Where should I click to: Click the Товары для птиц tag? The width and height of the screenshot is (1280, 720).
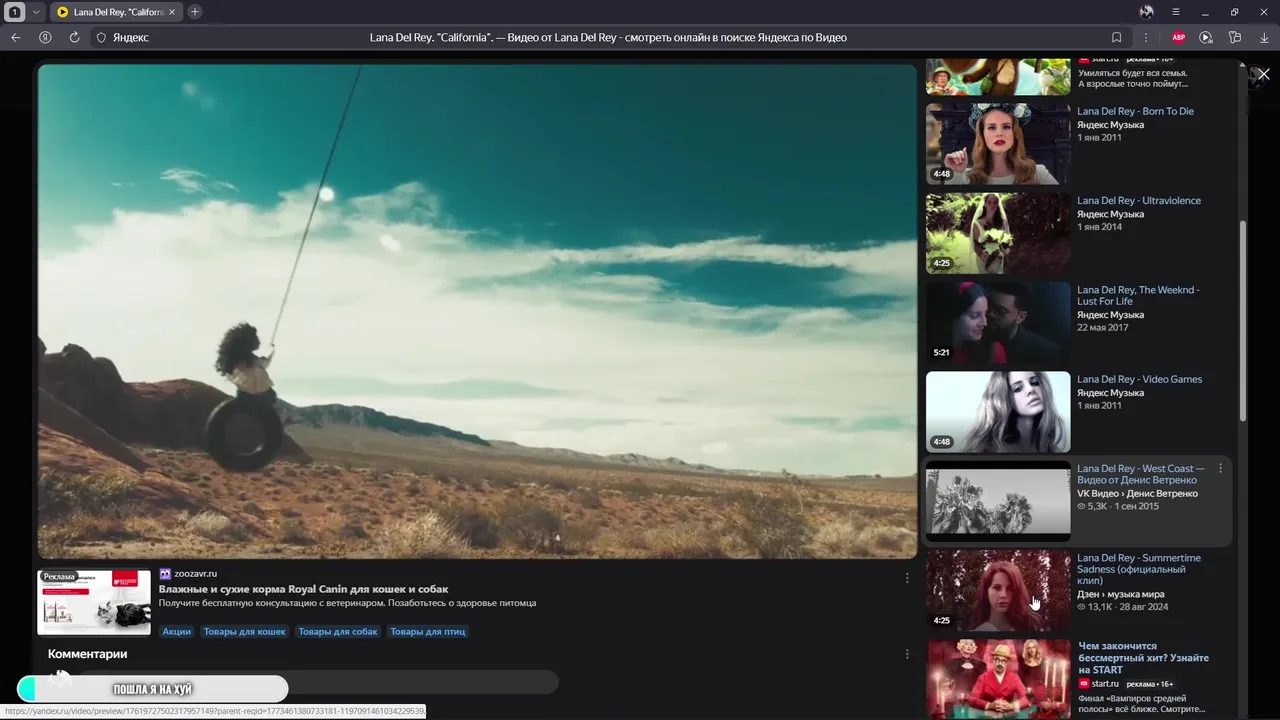pos(427,631)
